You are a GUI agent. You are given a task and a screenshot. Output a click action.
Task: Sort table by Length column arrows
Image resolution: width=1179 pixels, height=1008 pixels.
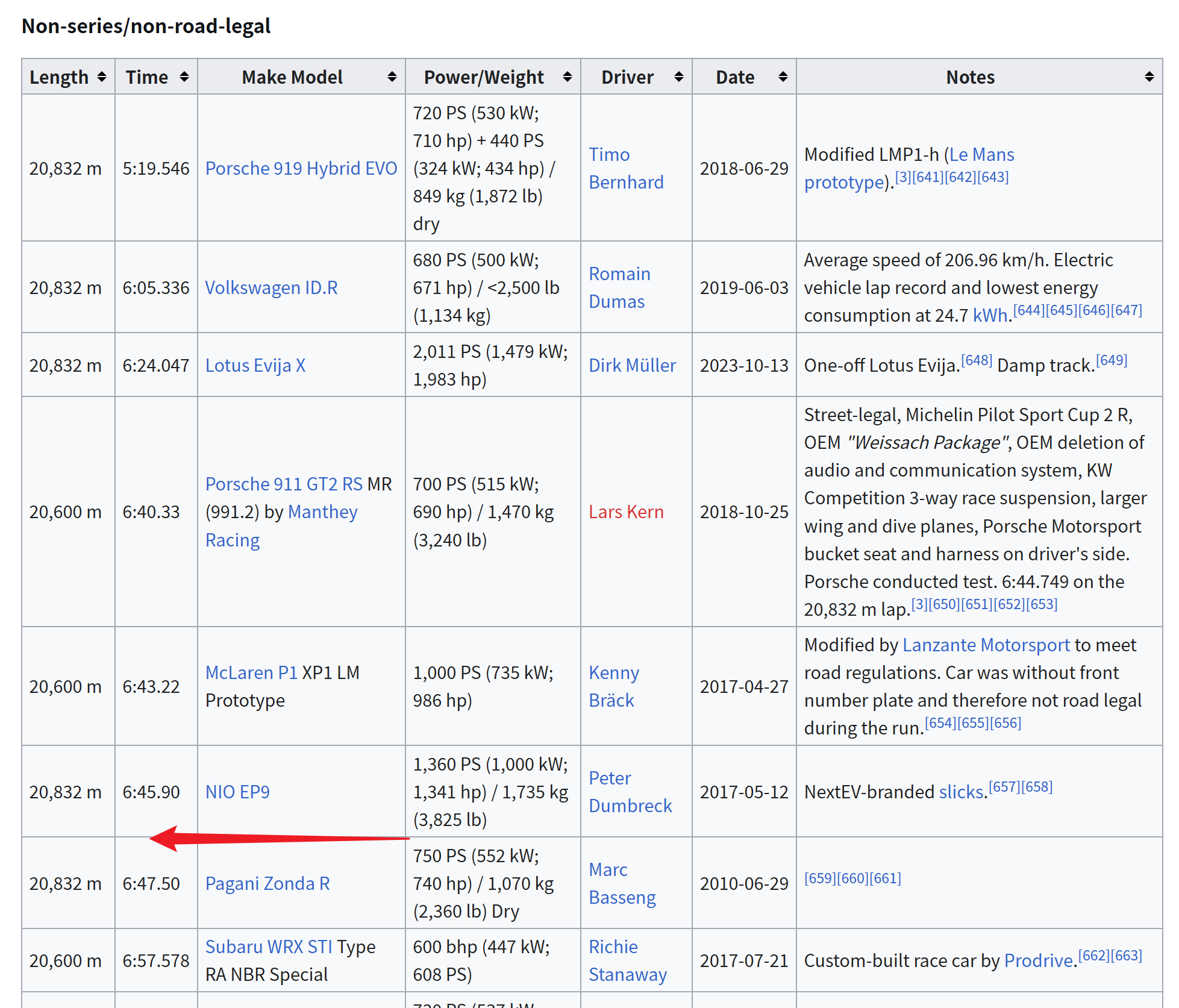[102, 77]
